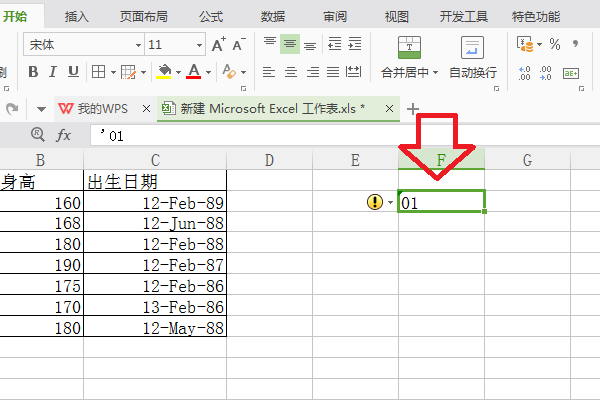
Task: Add a new document tab with plus
Action: 412,109
